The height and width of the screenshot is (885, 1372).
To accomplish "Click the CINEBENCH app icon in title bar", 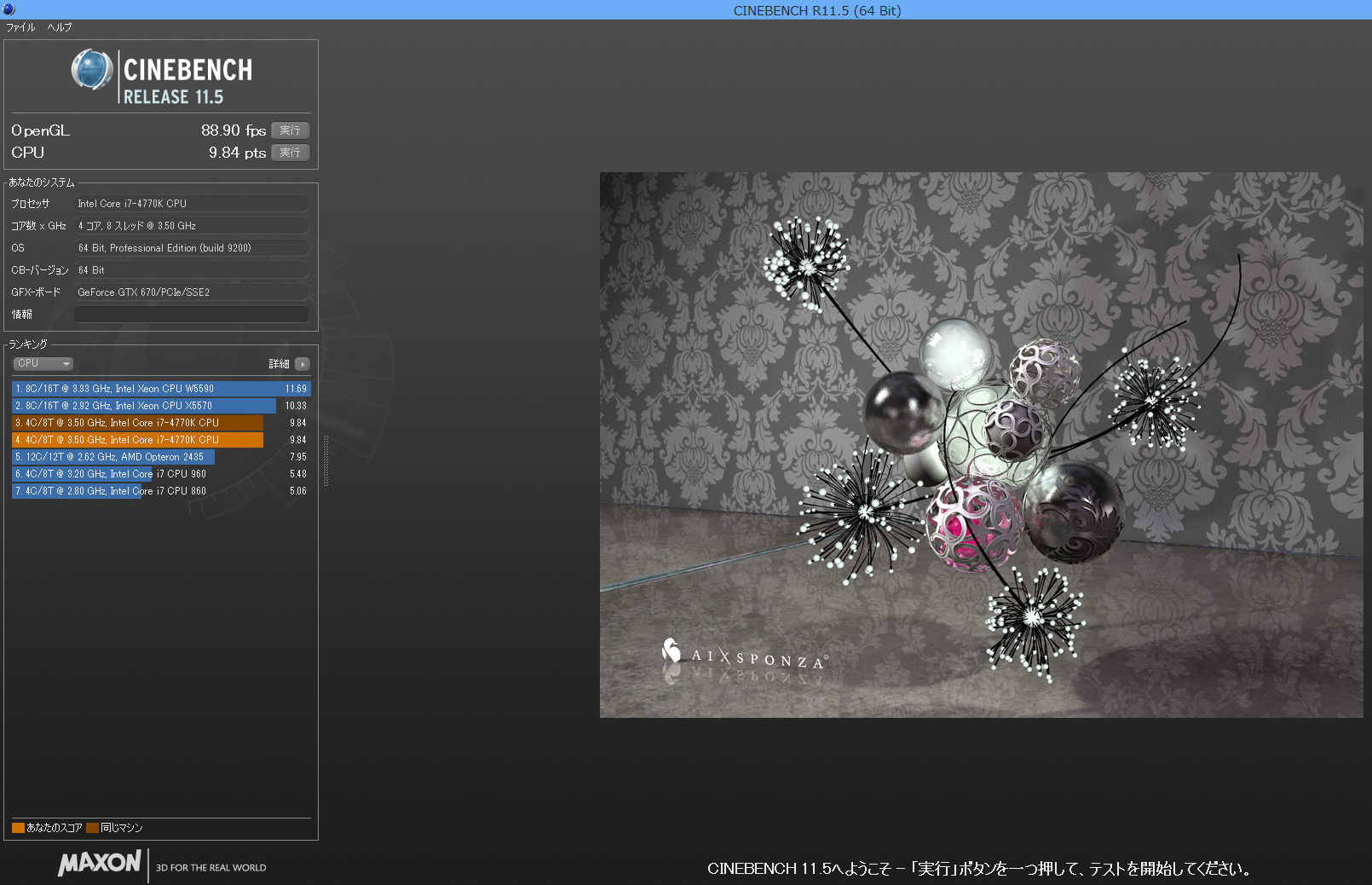I will (9, 9).
